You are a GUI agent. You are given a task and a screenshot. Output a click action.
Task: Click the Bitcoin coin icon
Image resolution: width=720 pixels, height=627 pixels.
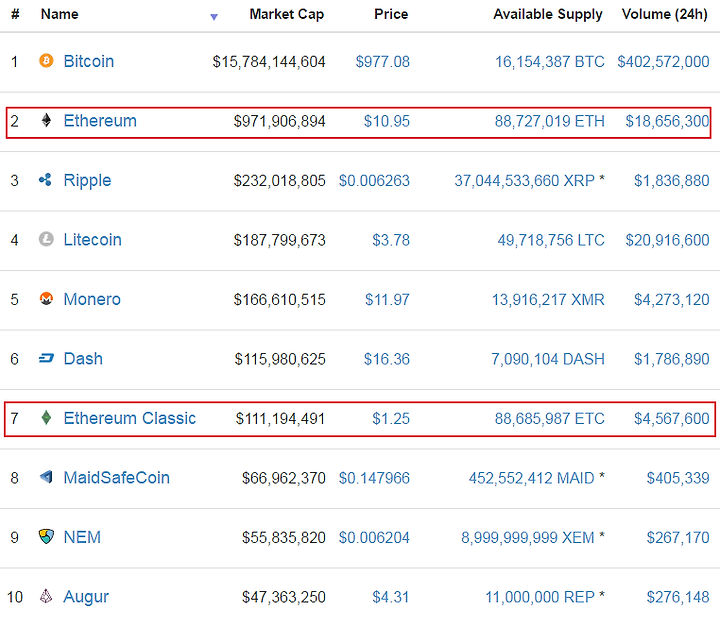(x=46, y=61)
